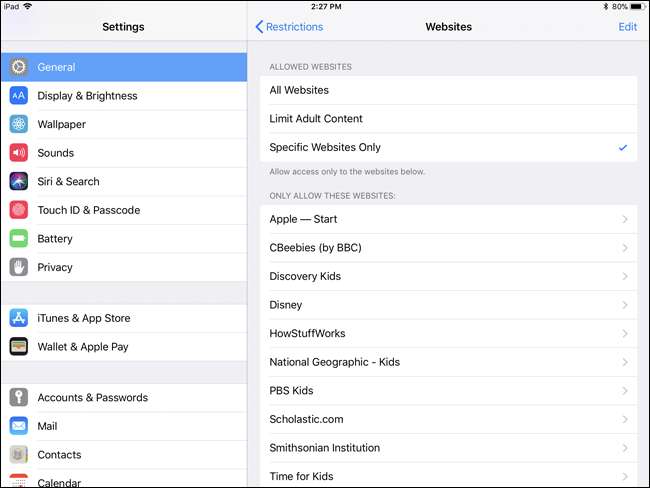Tap the Privacy hand icon

[x=19, y=267]
